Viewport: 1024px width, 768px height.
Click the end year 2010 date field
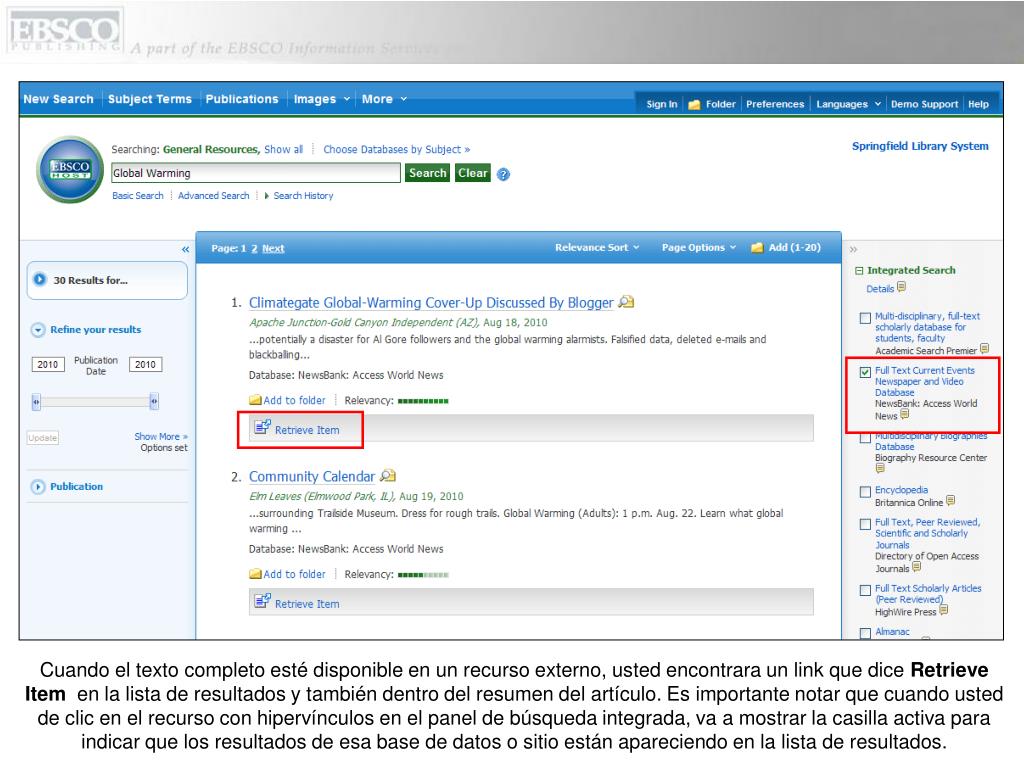point(145,364)
